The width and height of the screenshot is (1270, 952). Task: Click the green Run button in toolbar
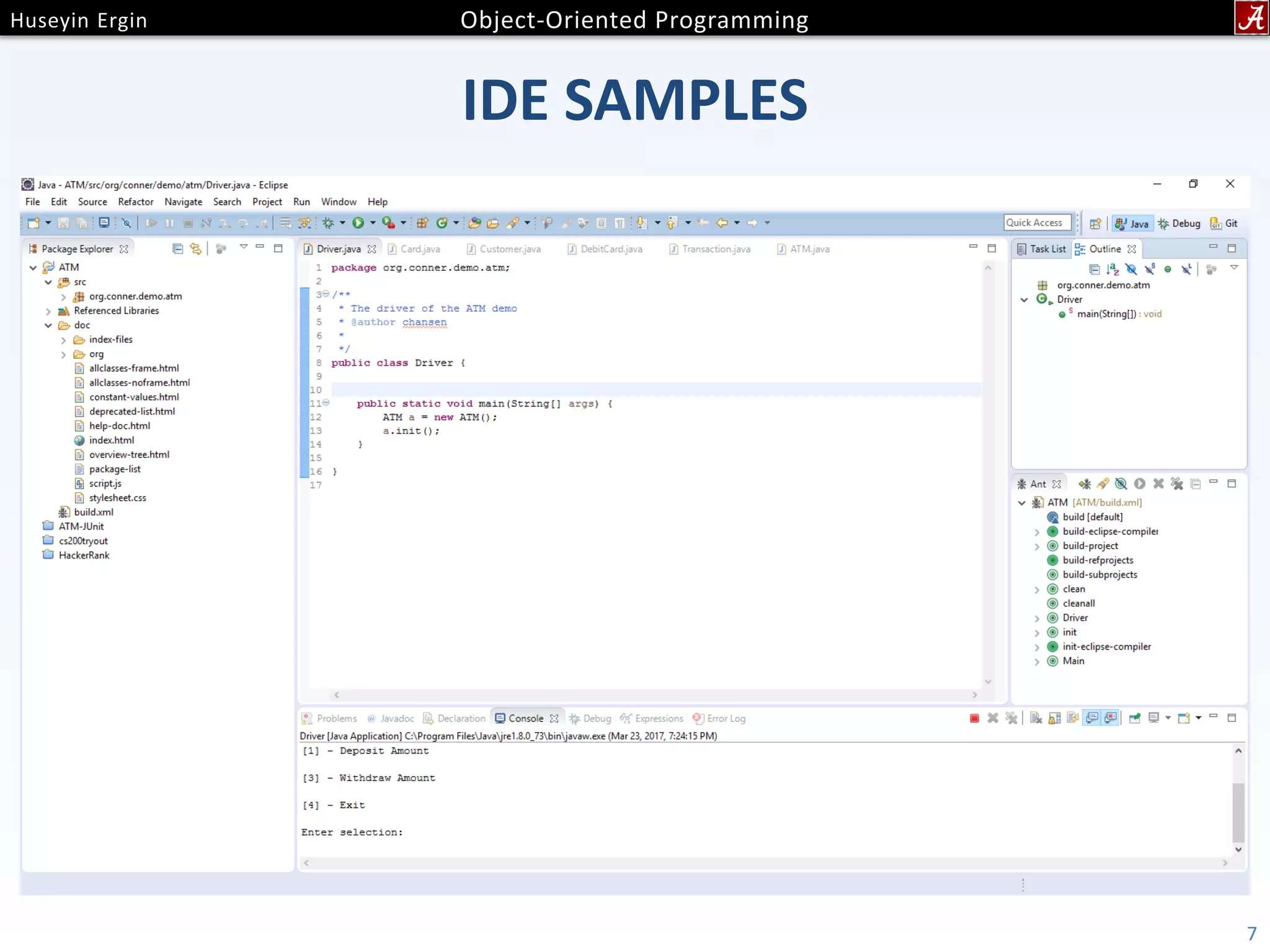[x=358, y=223]
